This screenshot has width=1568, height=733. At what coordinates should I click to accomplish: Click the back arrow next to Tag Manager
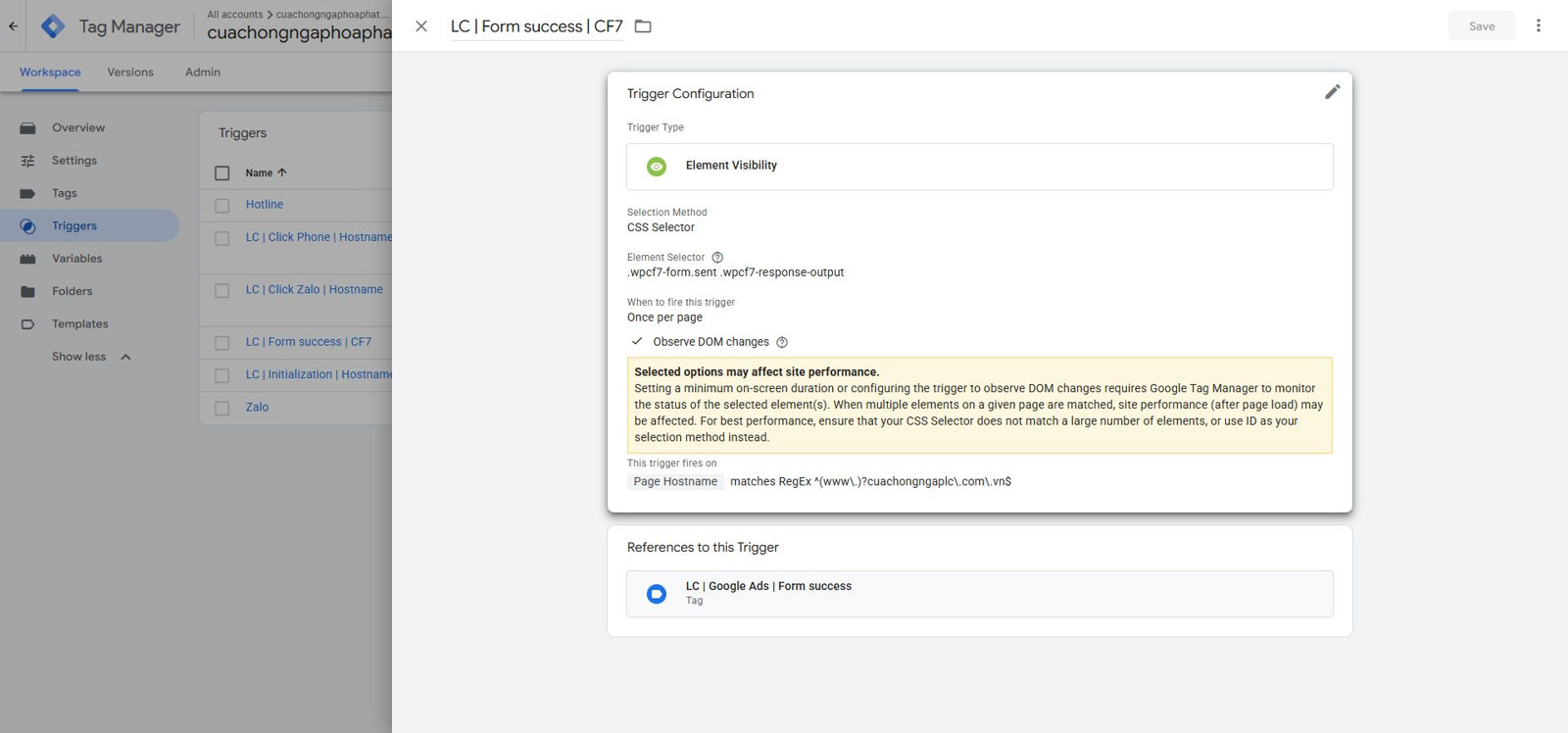pyautogui.click(x=13, y=26)
